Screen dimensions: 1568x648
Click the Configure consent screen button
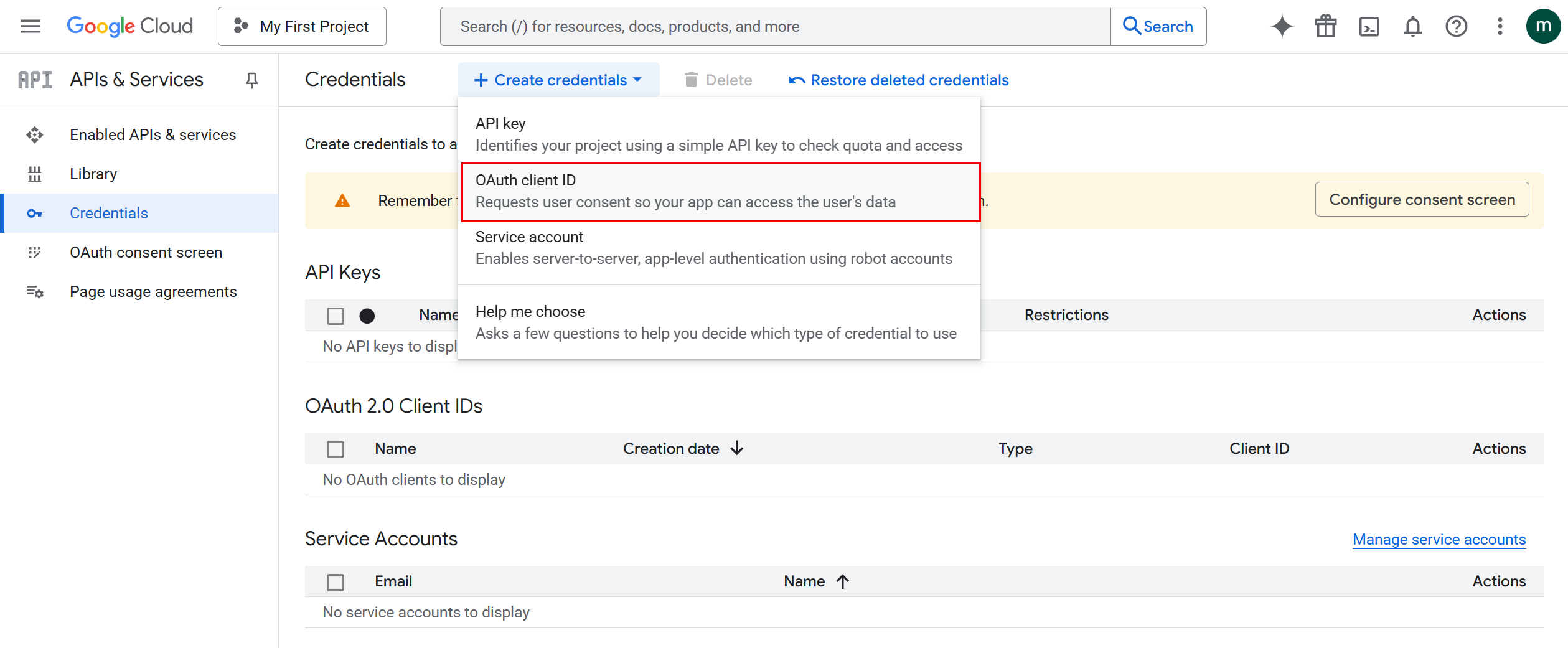1422,199
